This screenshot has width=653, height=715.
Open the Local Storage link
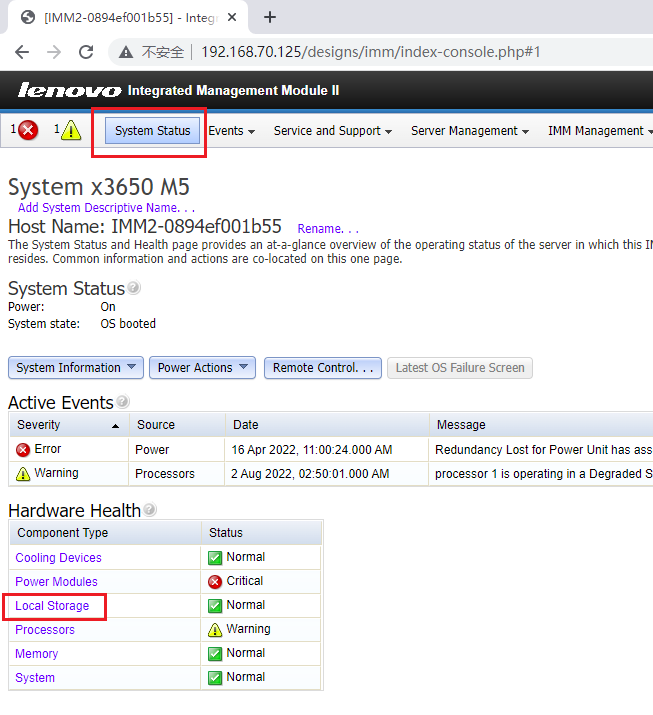pyautogui.click(x=52, y=606)
